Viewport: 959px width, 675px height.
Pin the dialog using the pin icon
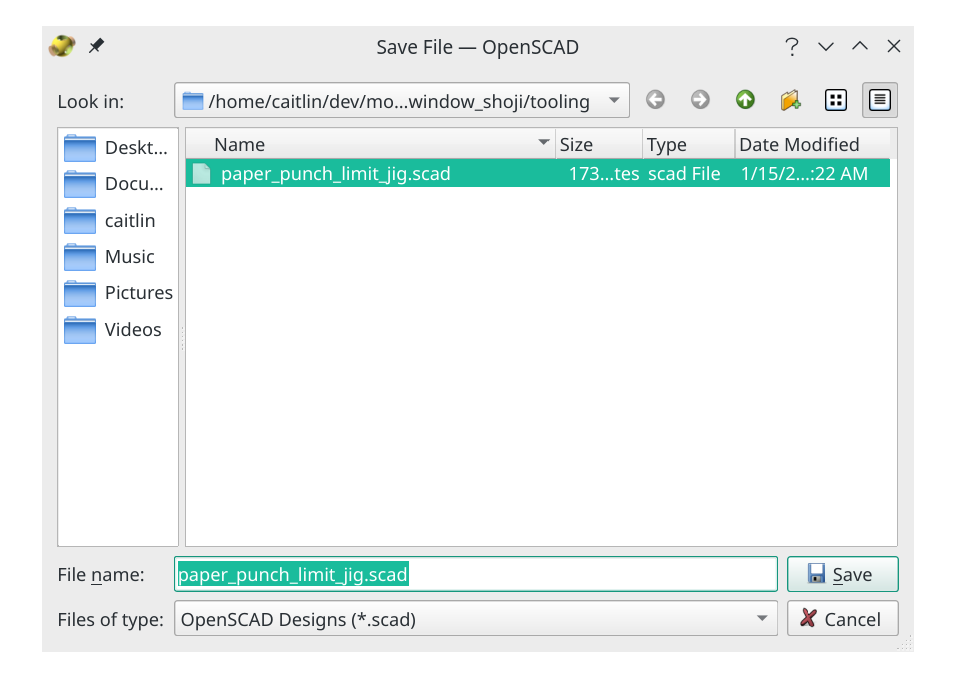tap(97, 46)
